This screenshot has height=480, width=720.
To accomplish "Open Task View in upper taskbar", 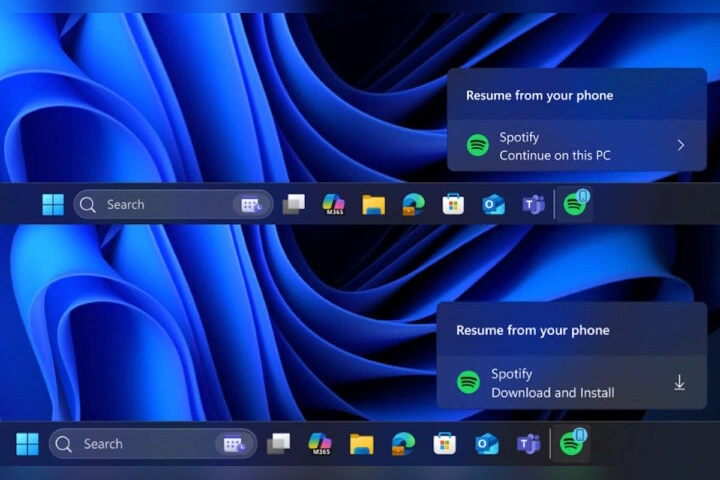I will (293, 204).
